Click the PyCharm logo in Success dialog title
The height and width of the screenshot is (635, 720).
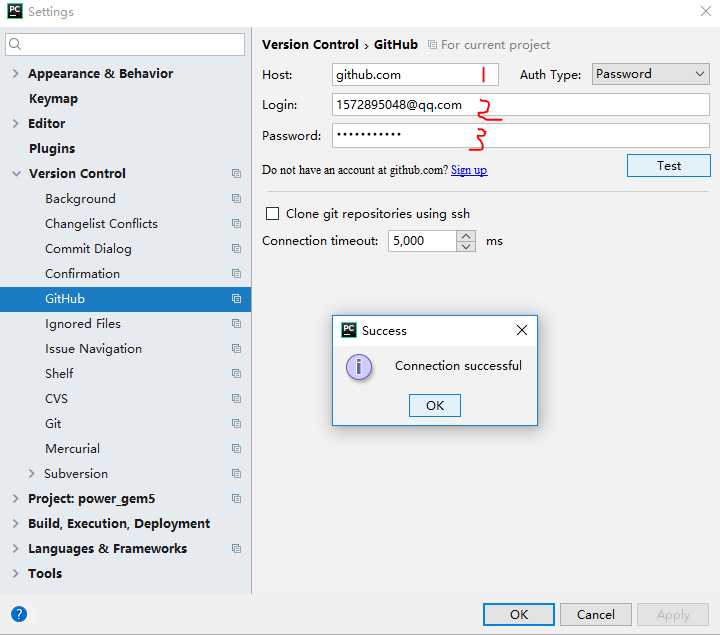pos(349,330)
